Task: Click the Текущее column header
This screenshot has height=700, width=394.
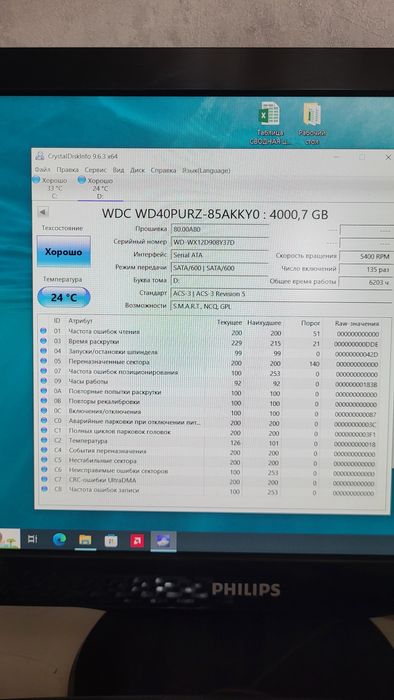Action: 229,322
